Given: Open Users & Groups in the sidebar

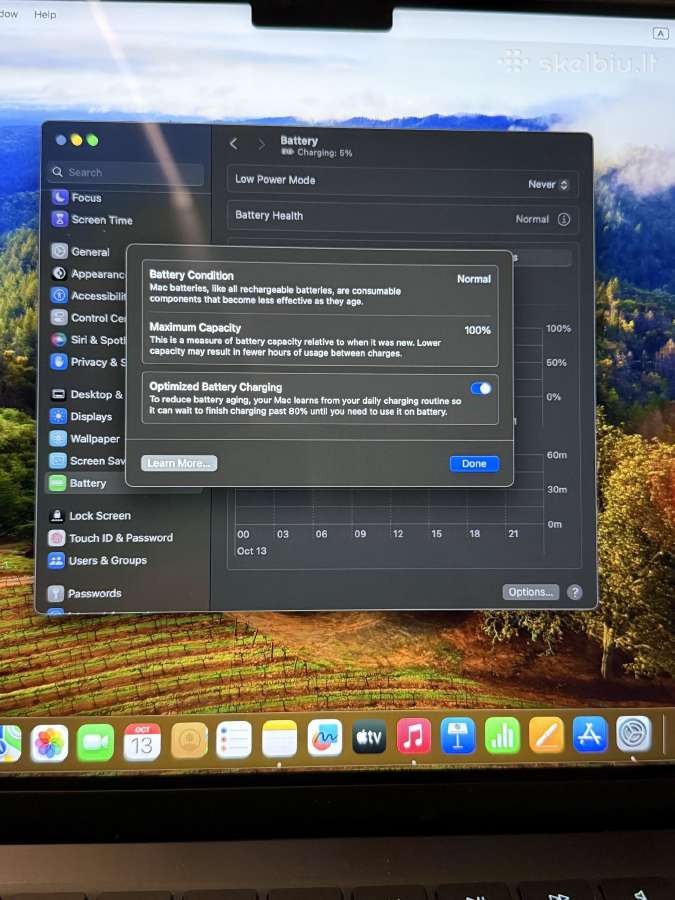Looking at the screenshot, I should tap(98, 560).
